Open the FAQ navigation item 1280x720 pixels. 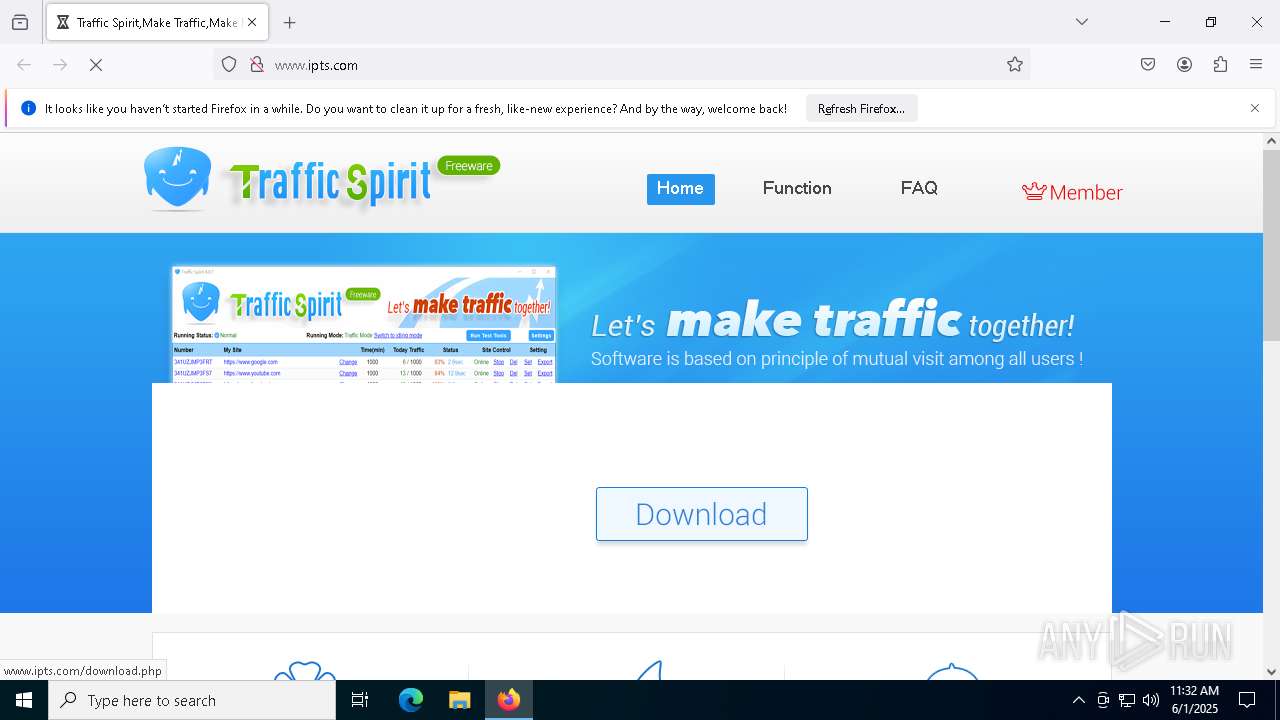[x=919, y=188]
